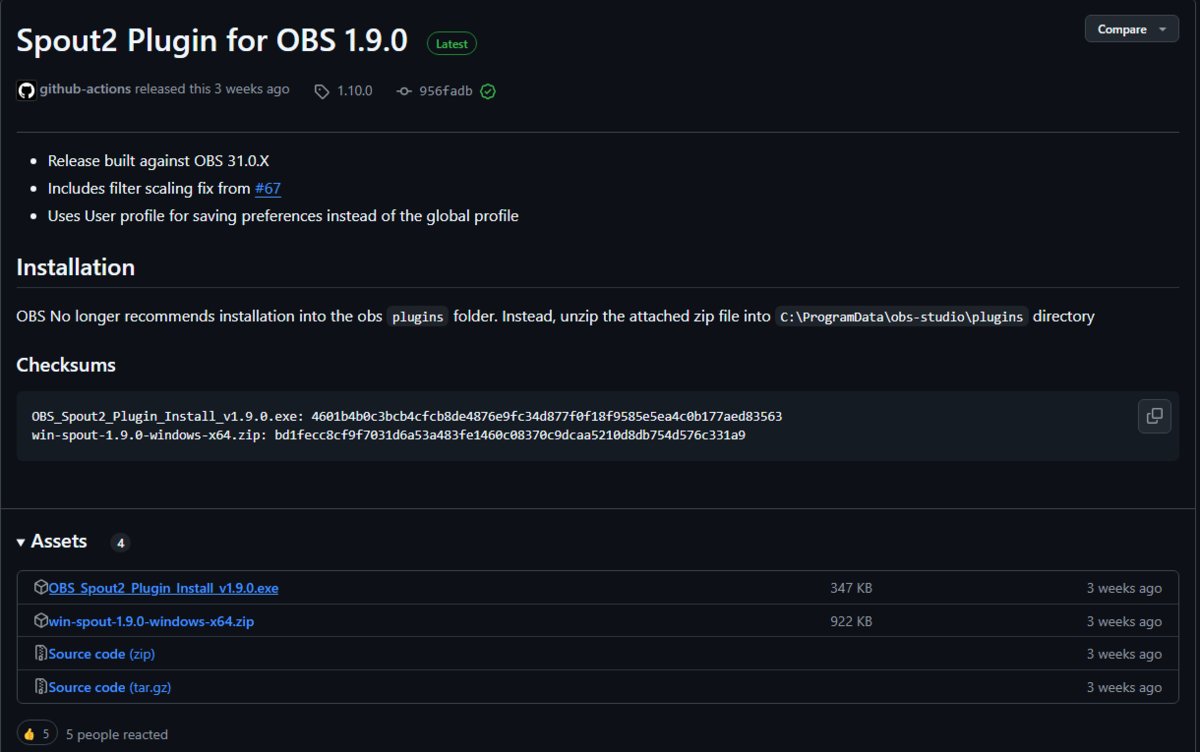Viewport: 1200px width, 752px height.
Task: Click the Installation heading
Action: (x=75, y=267)
